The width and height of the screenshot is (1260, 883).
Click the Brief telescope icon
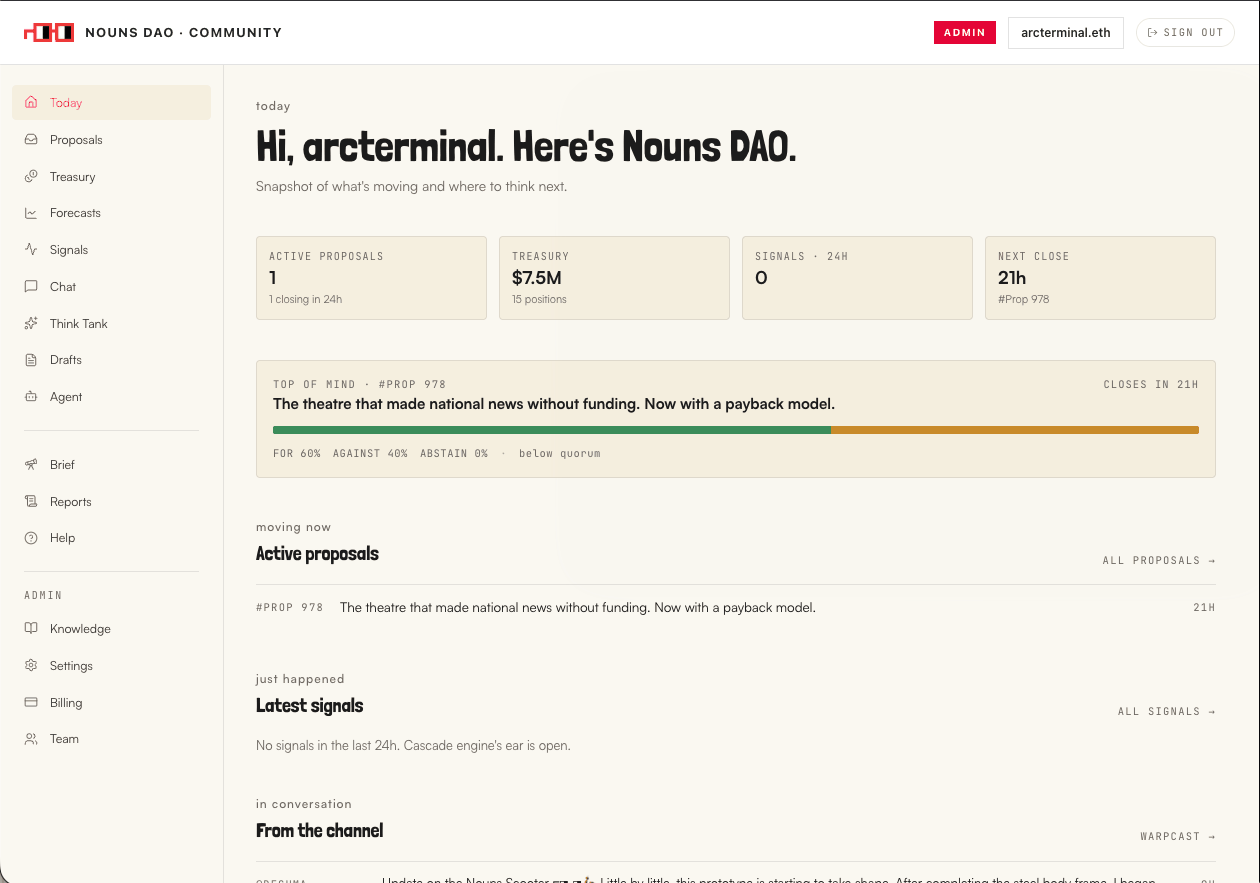[31, 464]
